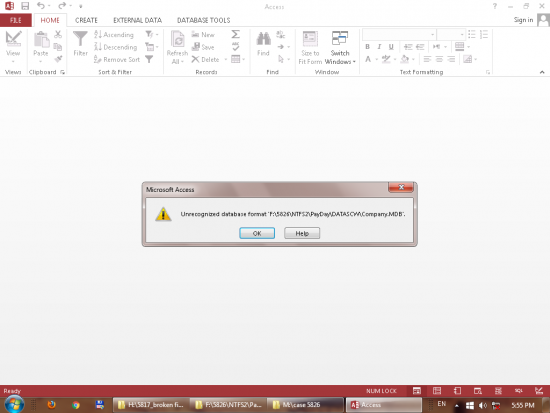Image resolution: width=550 pixels, height=413 pixels.
Task: Toggle Italic formatting
Action: (x=379, y=46)
